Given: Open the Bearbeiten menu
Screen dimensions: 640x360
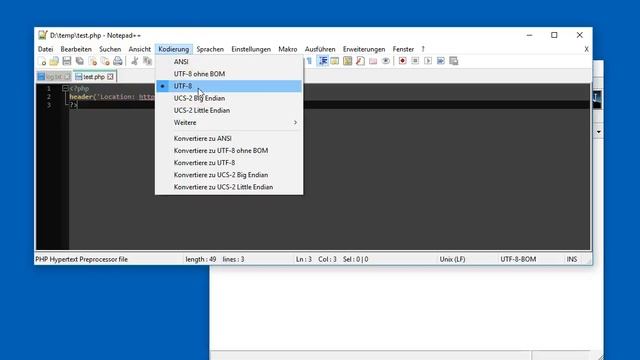Looking at the screenshot, I should point(76,49).
